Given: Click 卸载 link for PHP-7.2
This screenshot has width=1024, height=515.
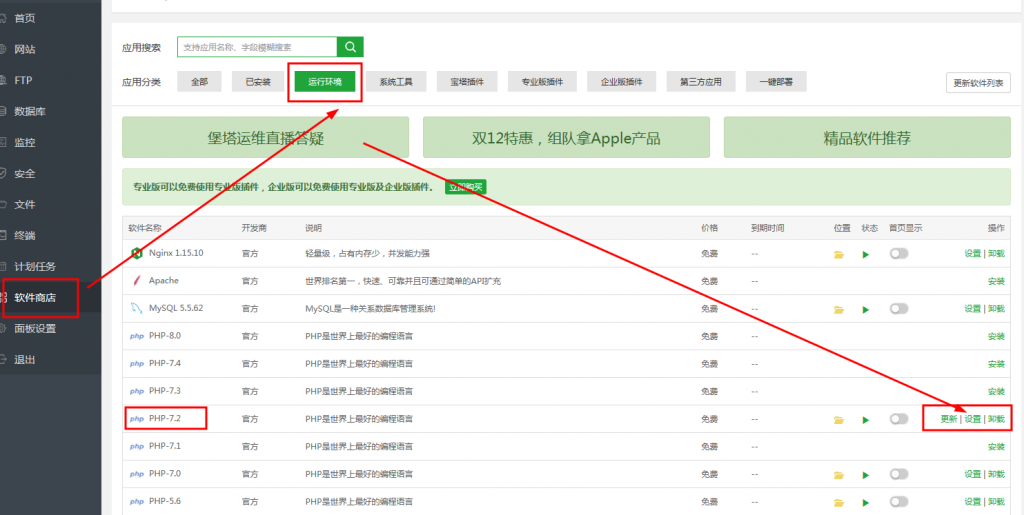Looking at the screenshot, I should (x=996, y=419).
